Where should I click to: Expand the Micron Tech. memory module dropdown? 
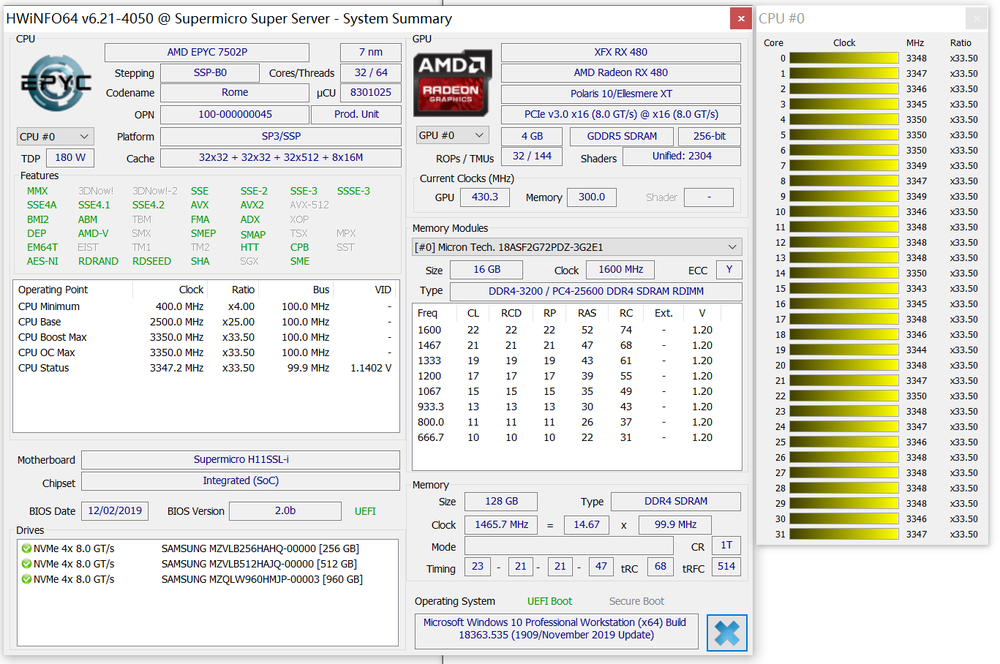coord(577,247)
